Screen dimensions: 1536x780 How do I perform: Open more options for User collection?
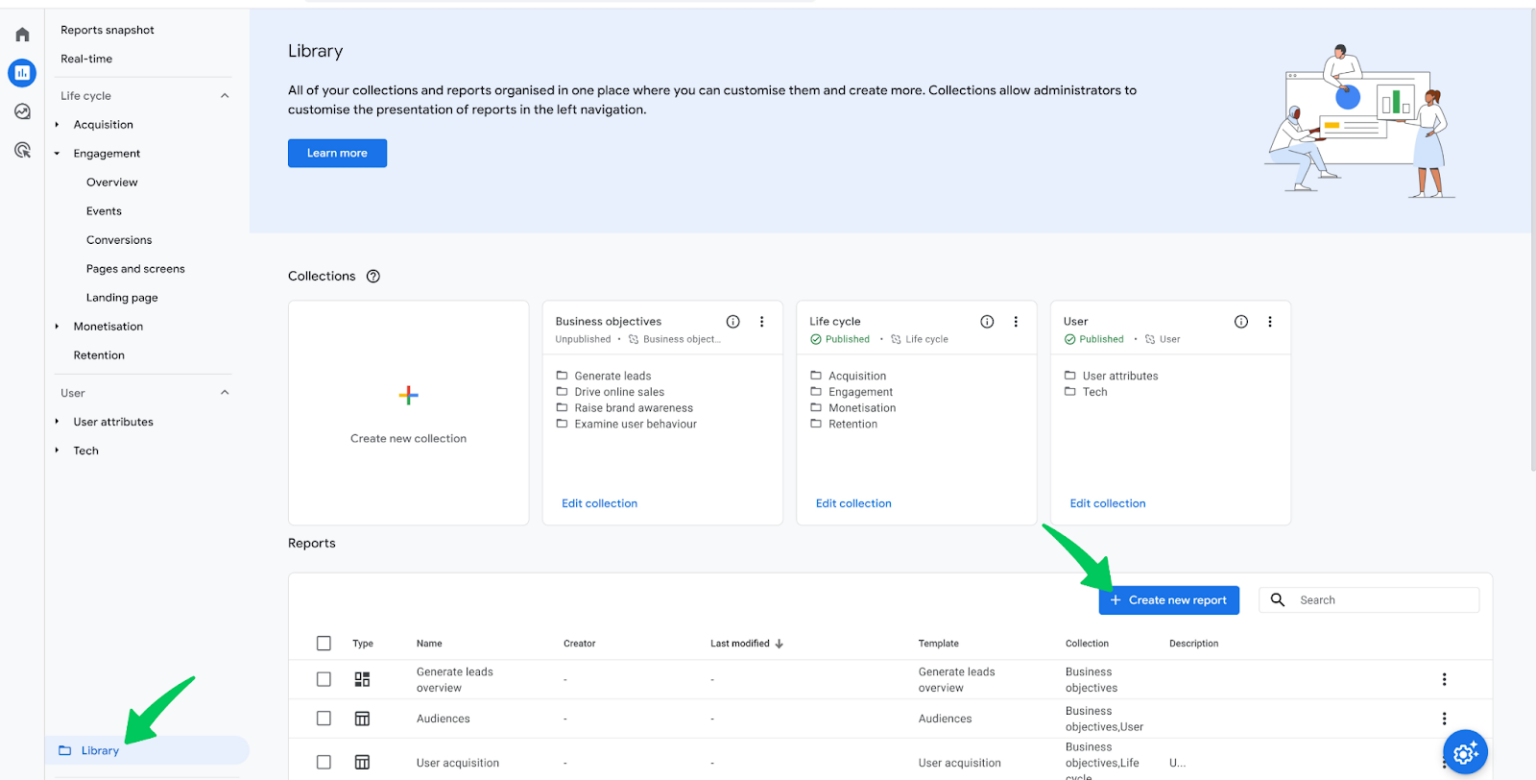coord(1270,322)
